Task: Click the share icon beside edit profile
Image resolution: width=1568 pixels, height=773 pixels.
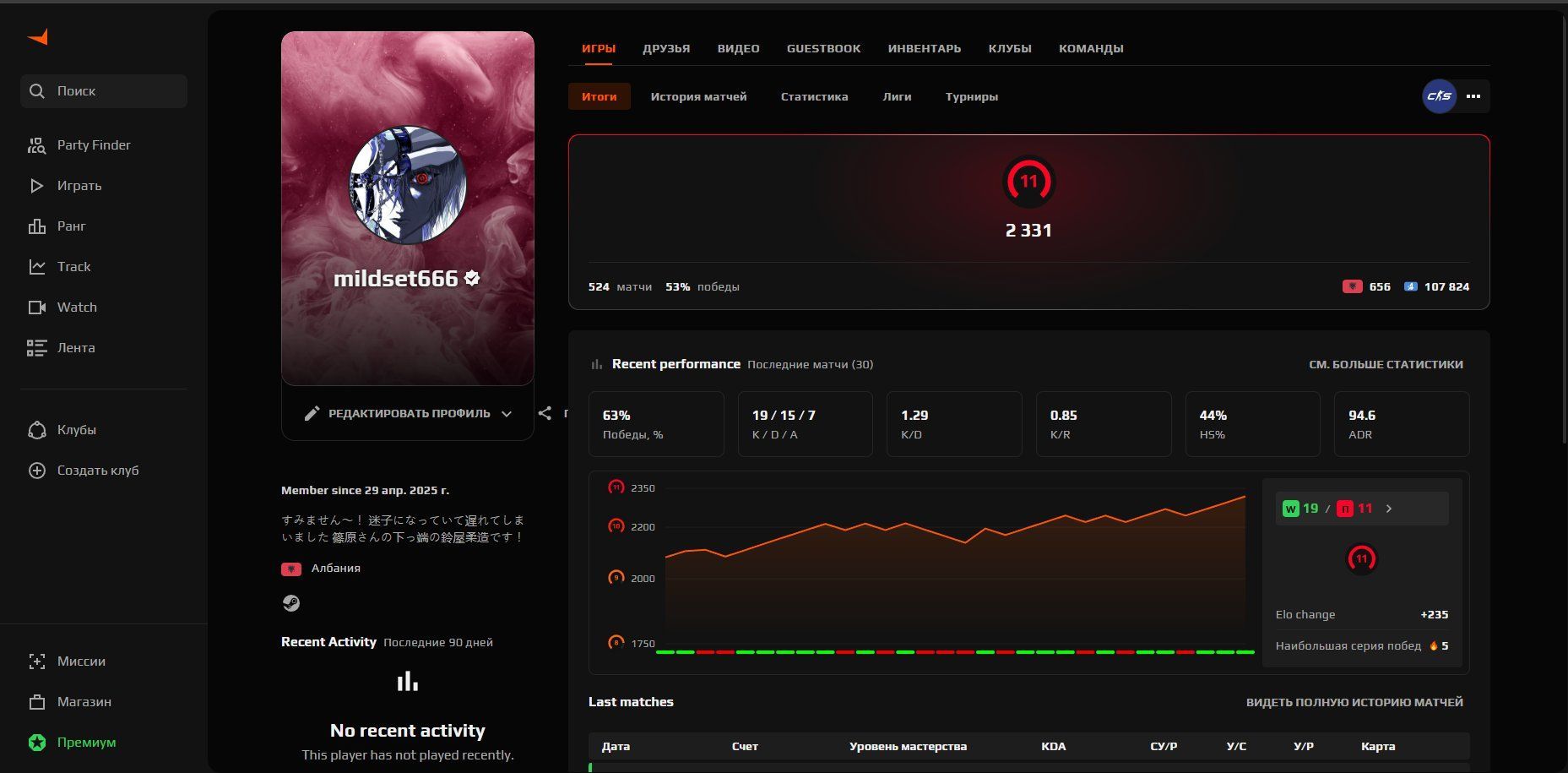Action: click(x=545, y=413)
